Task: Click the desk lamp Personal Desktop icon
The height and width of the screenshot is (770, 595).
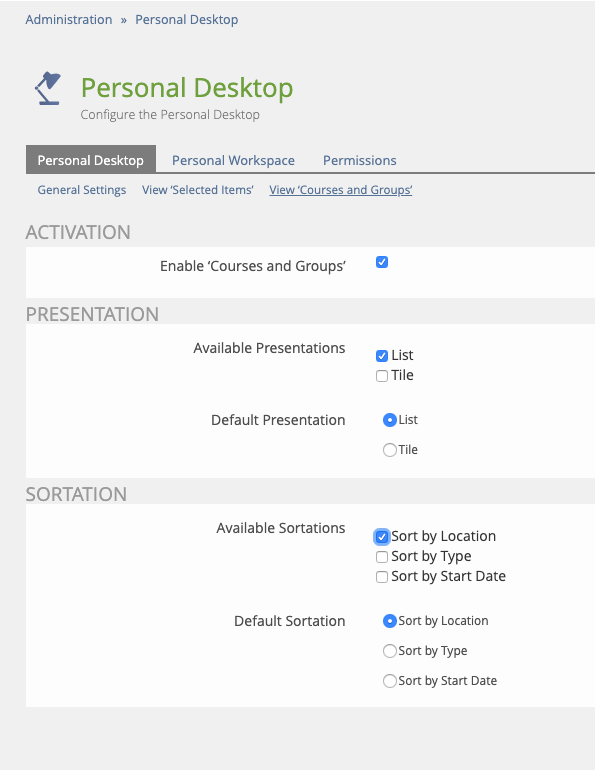Action: point(48,88)
